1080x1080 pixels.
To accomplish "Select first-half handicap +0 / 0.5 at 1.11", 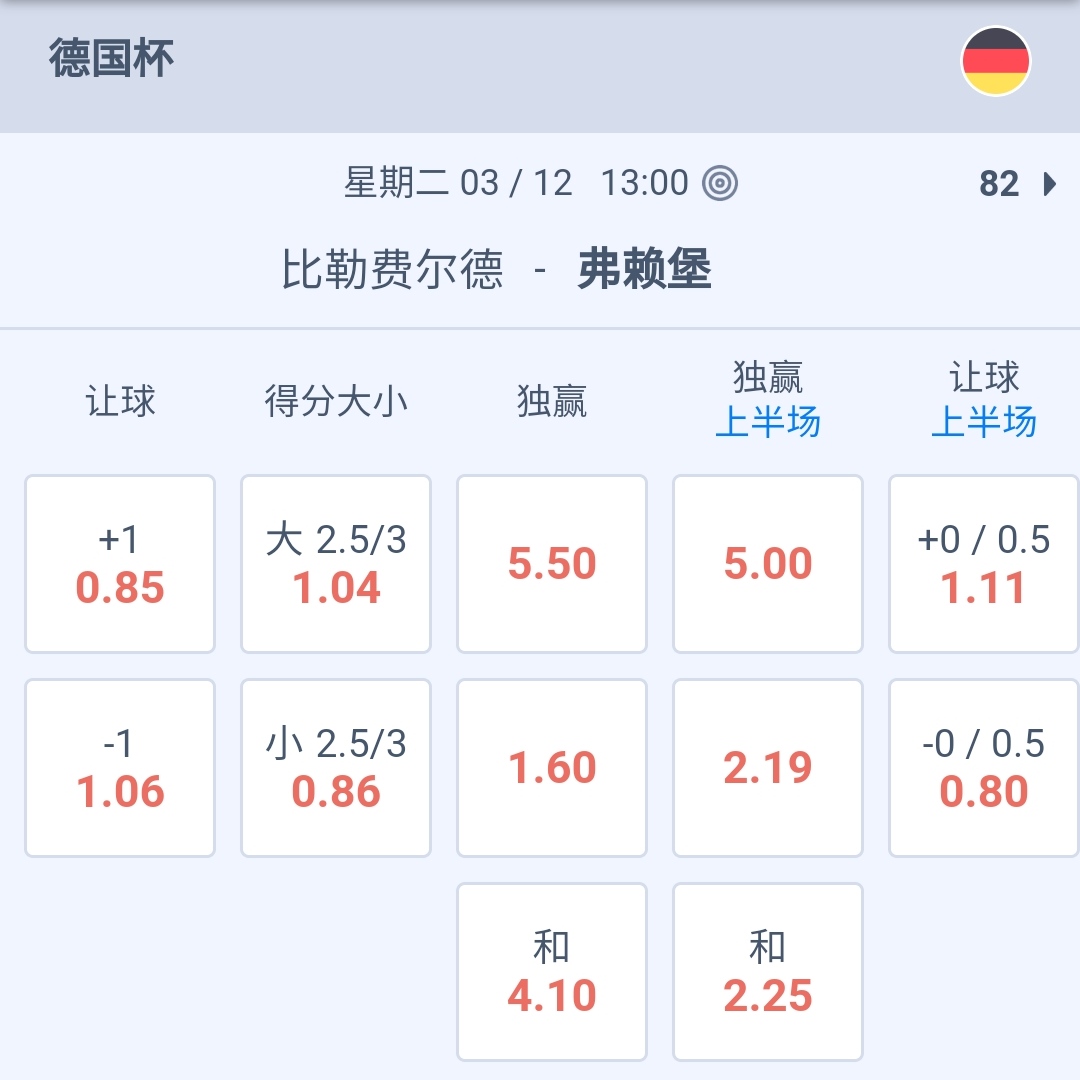I will [x=984, y=564].
